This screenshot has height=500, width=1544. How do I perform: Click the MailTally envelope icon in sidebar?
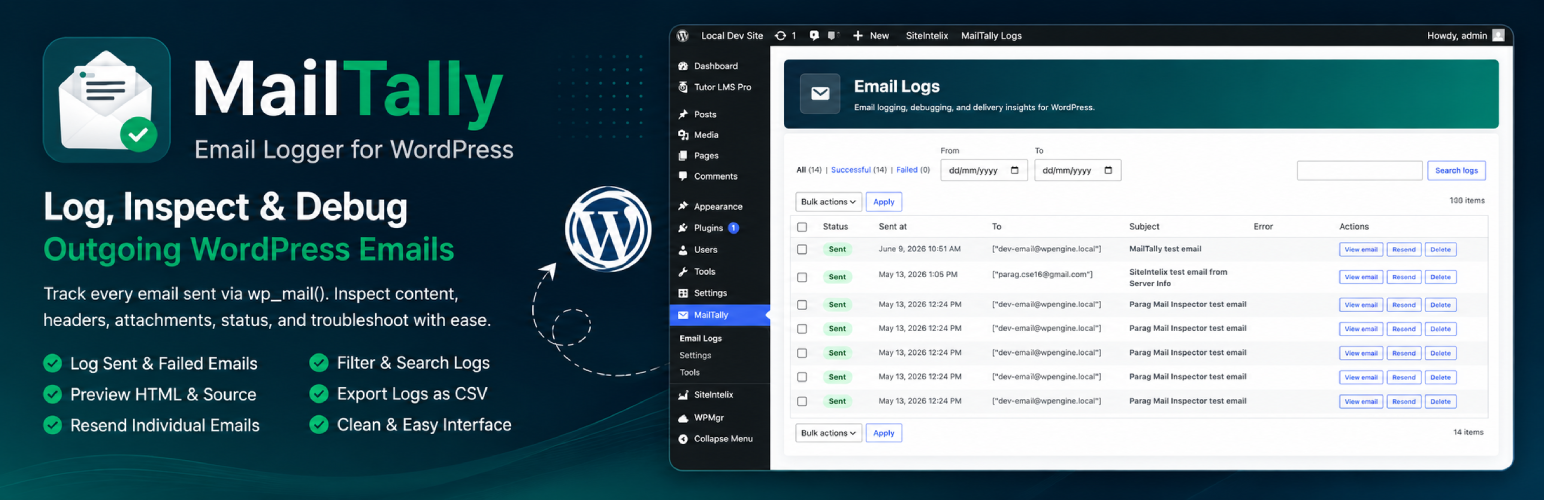point(683,315)
